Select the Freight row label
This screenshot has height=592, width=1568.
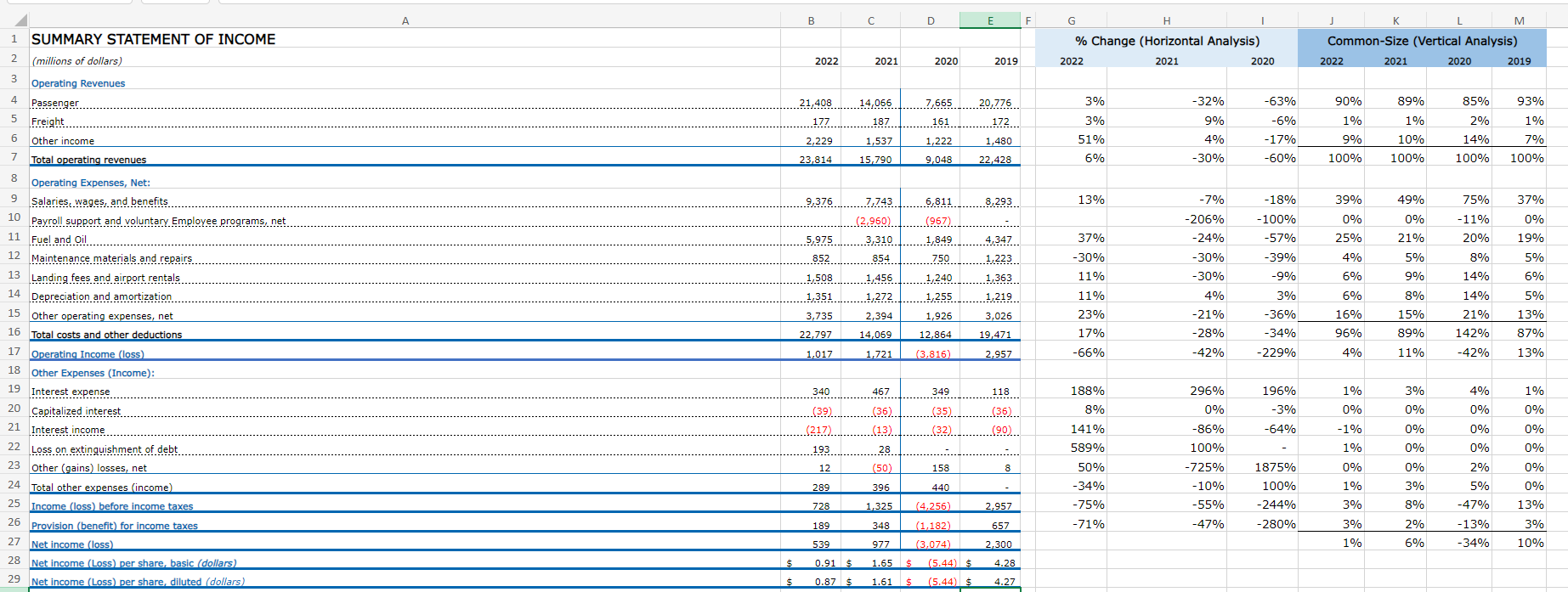coord(48,121)
